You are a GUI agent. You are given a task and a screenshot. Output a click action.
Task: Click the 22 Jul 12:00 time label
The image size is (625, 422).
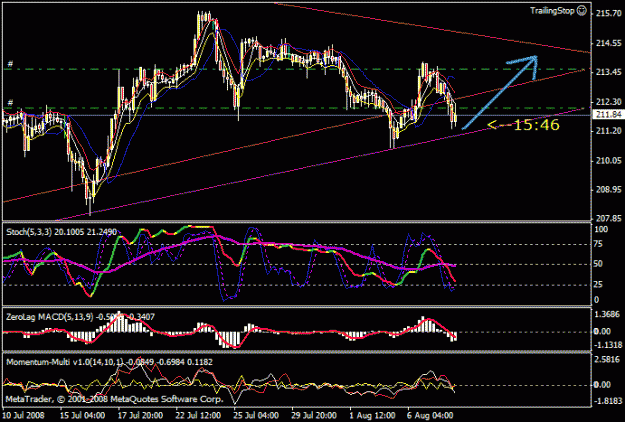coord(198,416)
